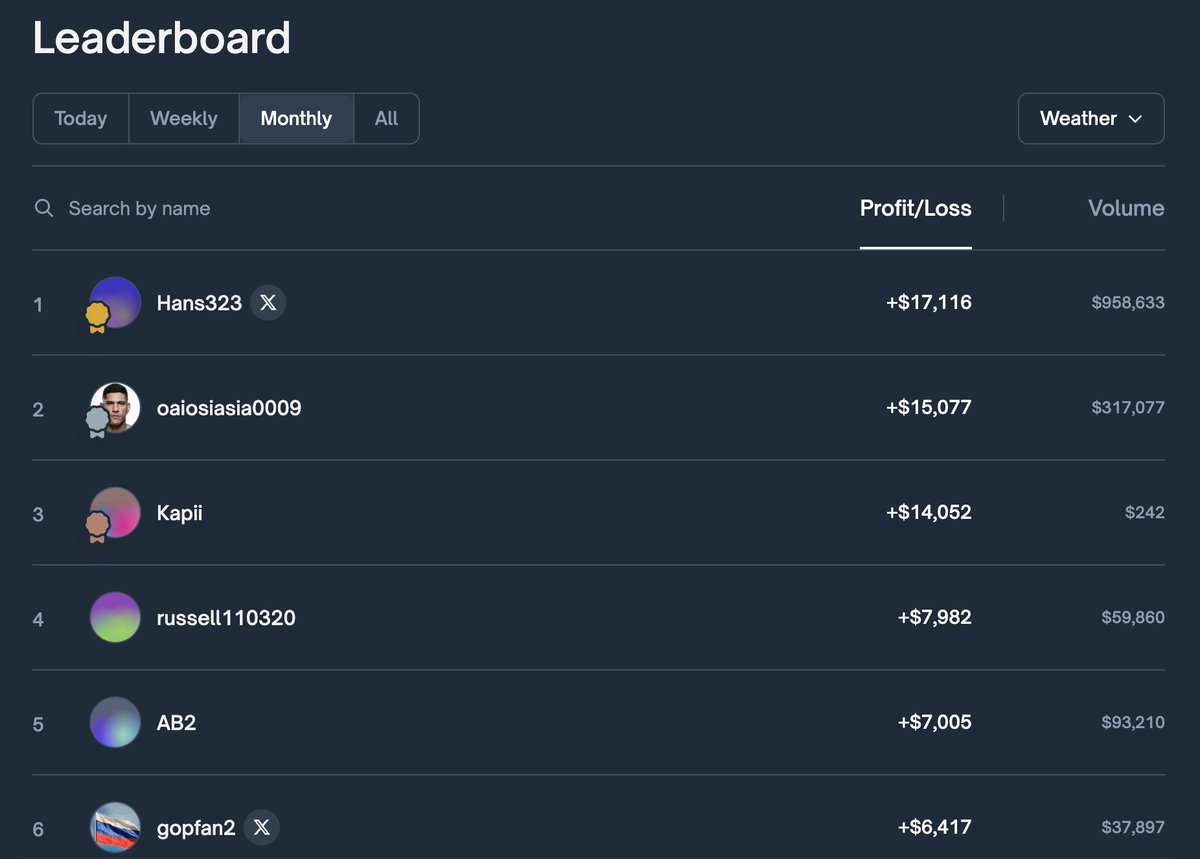The height and width of the screenshot is (859, 1200).
Task: Switch to the Weekly leaderboard view
Action: pyautogui.click(x=183, y=118)
